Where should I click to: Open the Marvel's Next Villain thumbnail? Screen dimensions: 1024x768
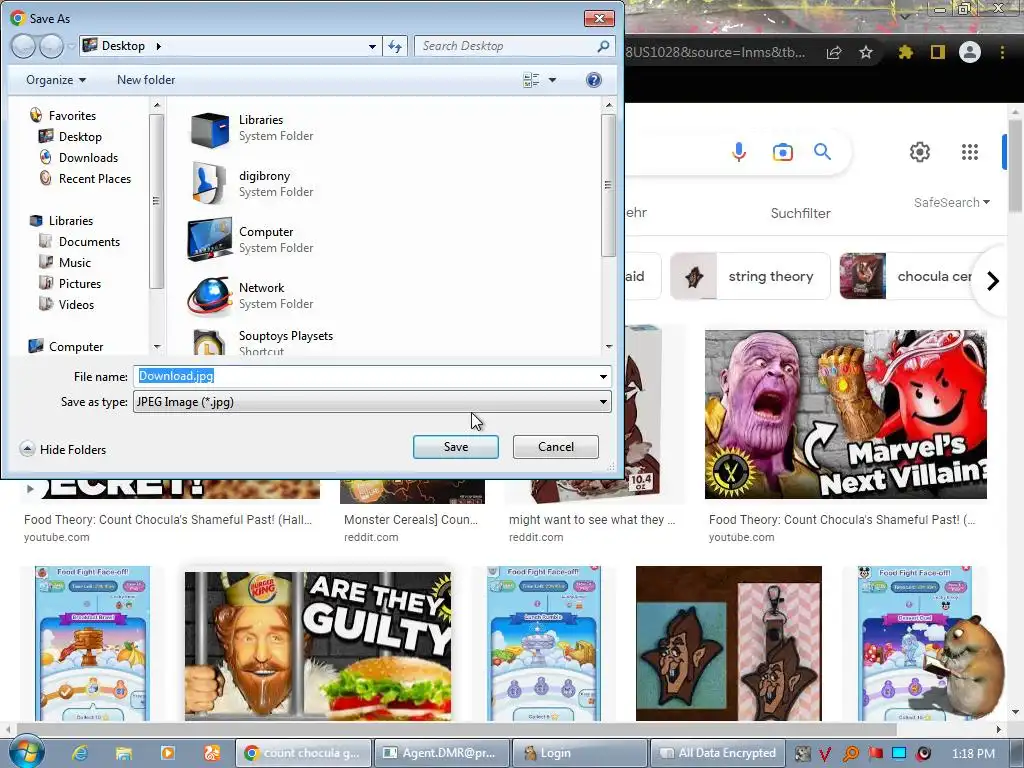pyautogui.click(x=846, y=414)
